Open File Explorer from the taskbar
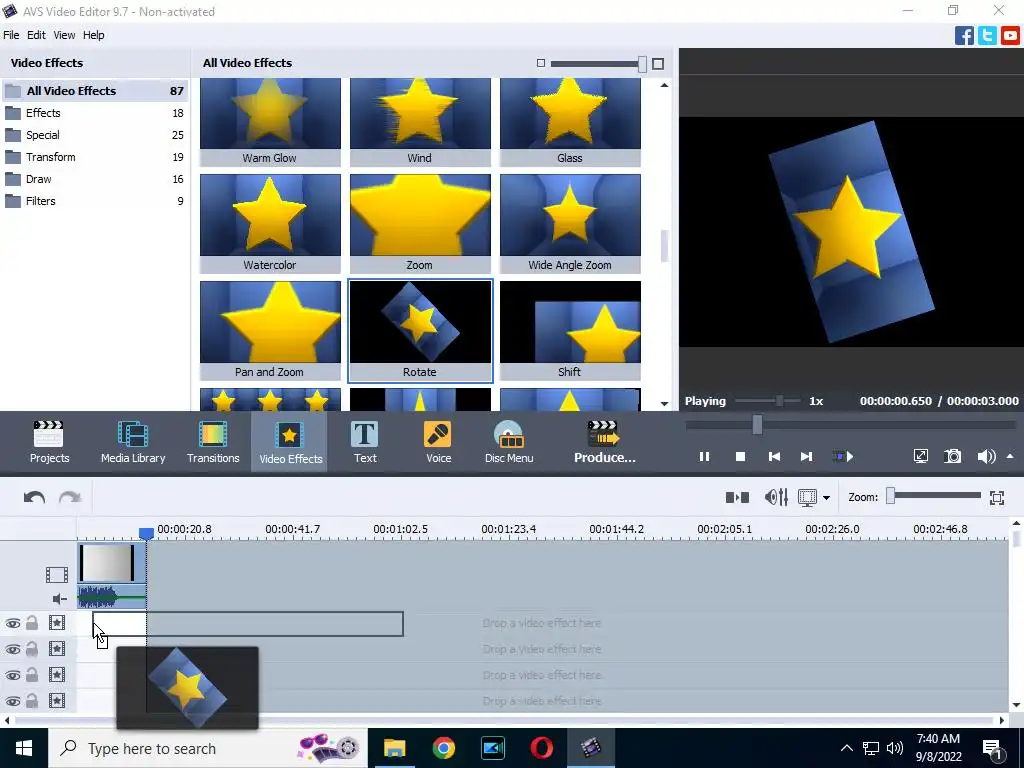The height and width of the screenshot is (768, 1024). (x=394, y=748)
